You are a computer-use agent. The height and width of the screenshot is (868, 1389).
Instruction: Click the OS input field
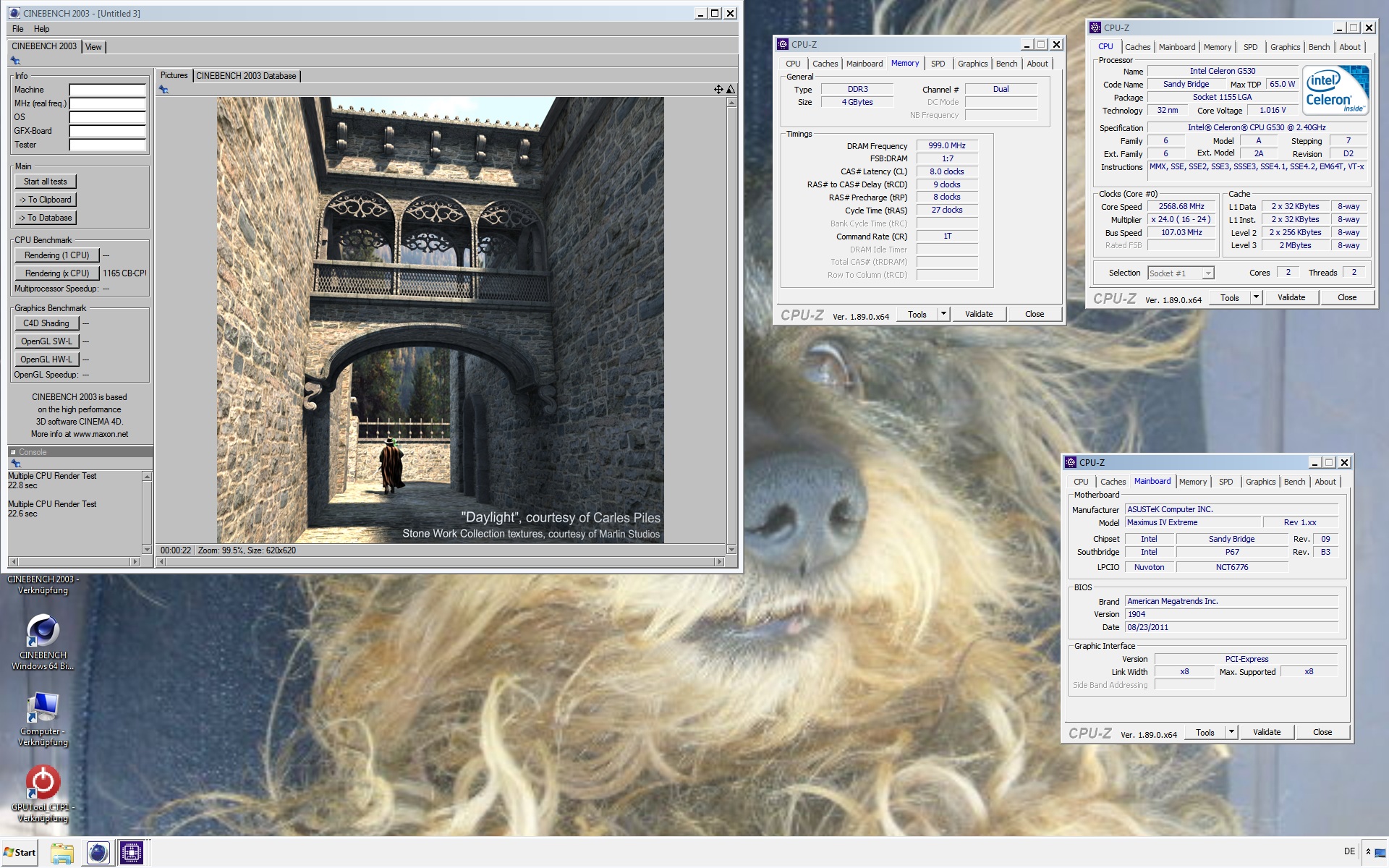[107, 117]
